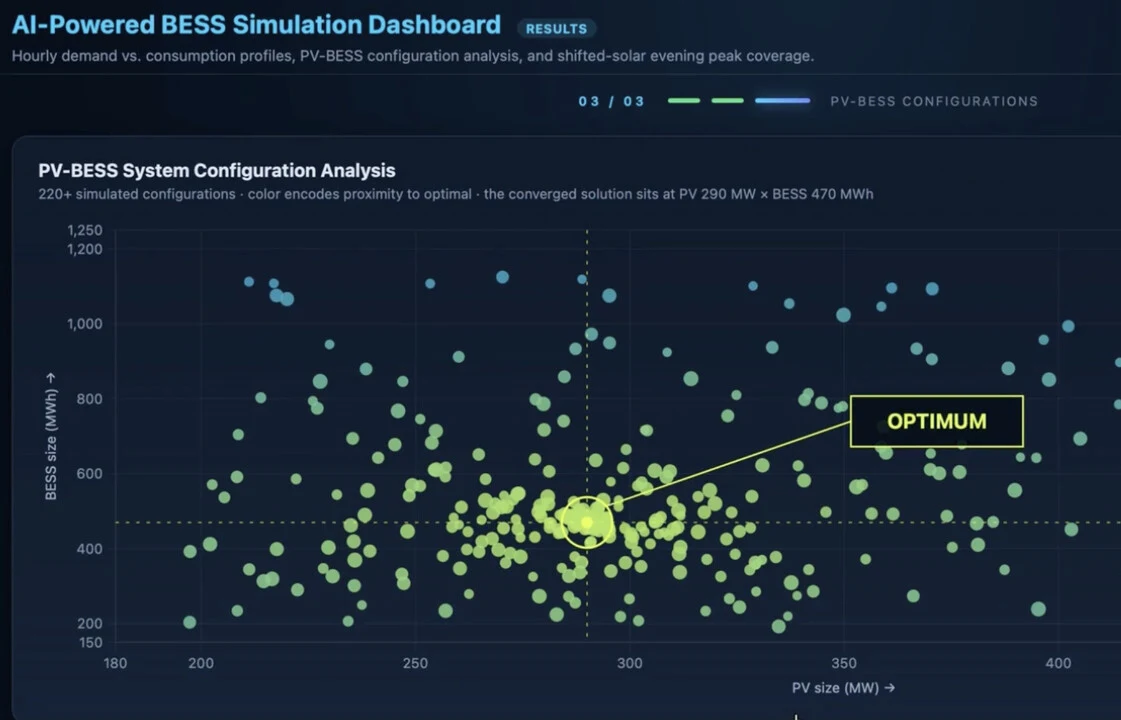Click the 300 x-axis tick label

click(x=630, y=664)
